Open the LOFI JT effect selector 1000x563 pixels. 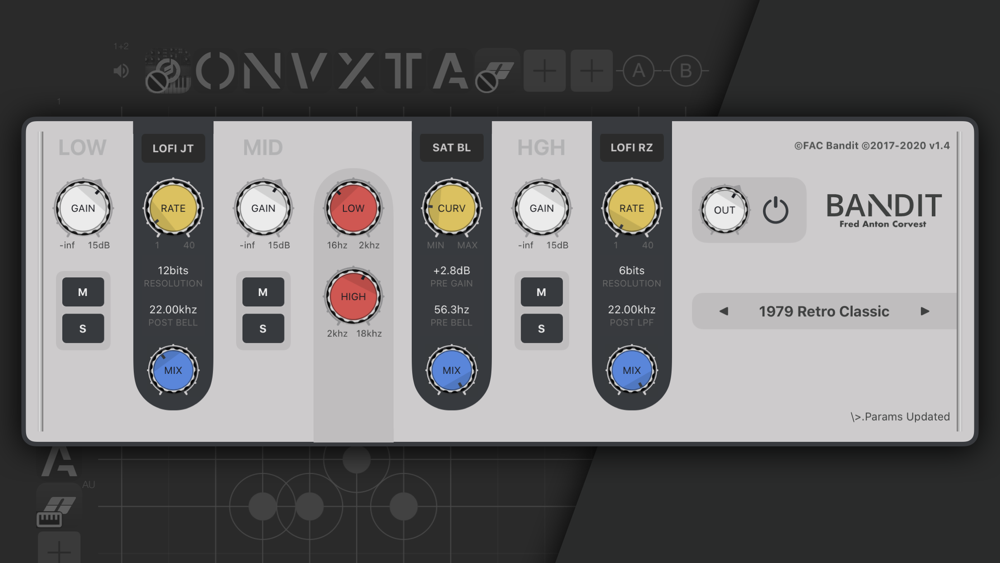(173, 148)
